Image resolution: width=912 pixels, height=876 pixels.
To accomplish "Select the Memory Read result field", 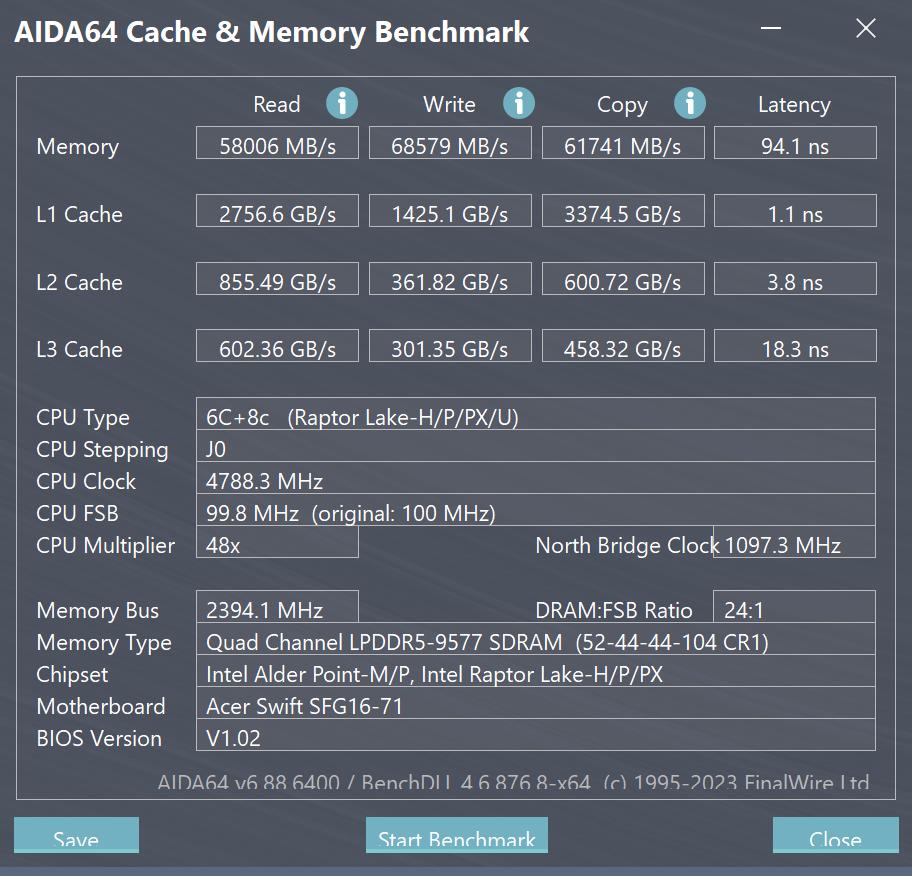I will tap(278, 144).
